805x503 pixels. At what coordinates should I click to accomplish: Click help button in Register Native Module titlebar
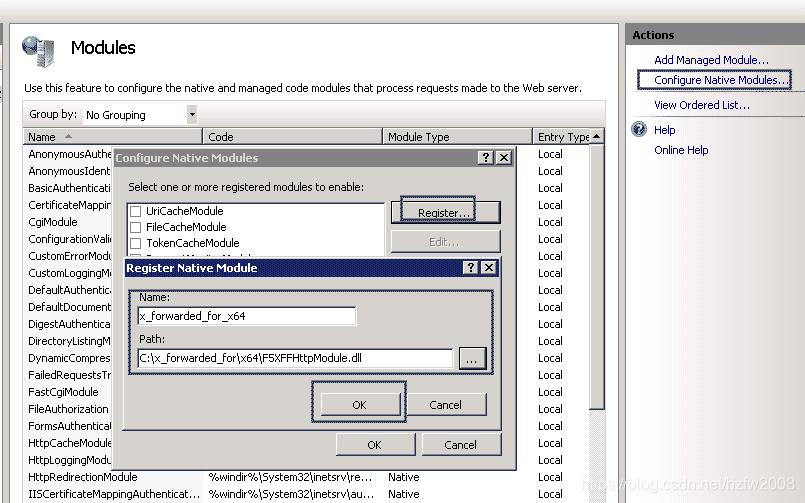(x=471, y=268)
